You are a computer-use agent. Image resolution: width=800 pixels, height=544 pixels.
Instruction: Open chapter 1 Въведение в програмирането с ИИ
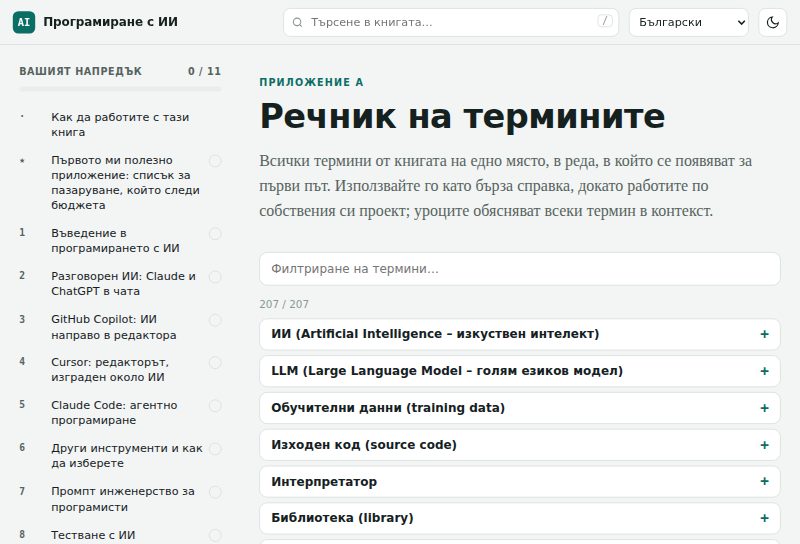[115, 240]
